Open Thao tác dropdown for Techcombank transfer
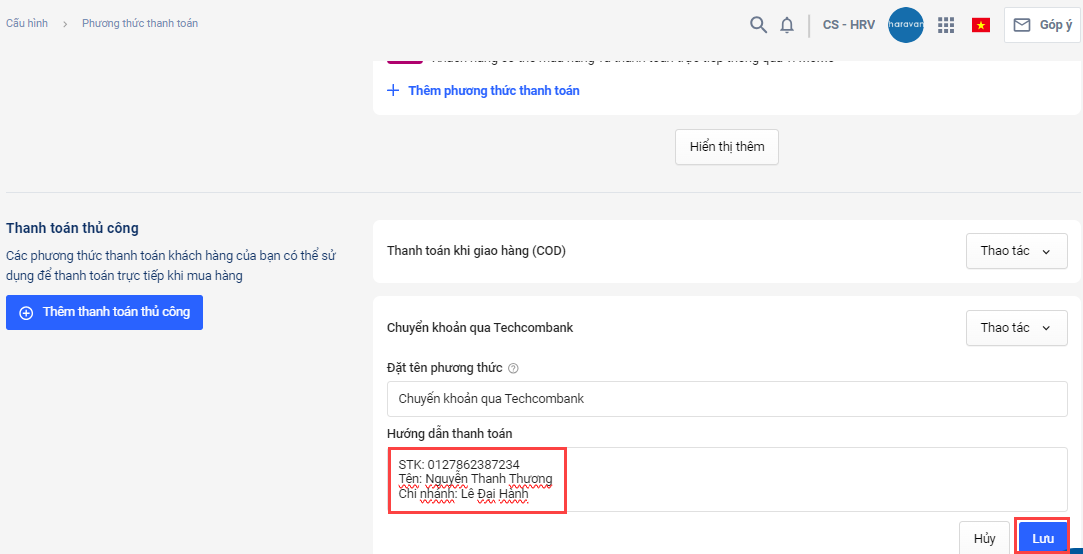Image resolution: width=1083 pixels, height=554 pixels. pyautogui.click(x=1016, y=328)
